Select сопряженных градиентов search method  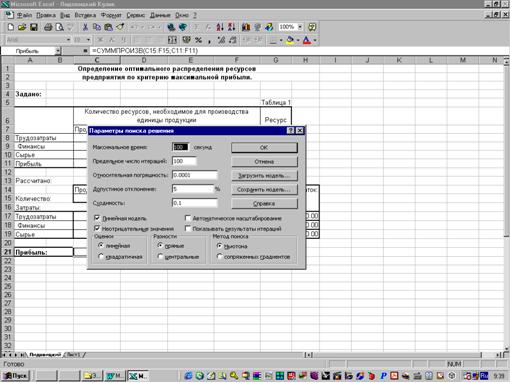(219, 256)
